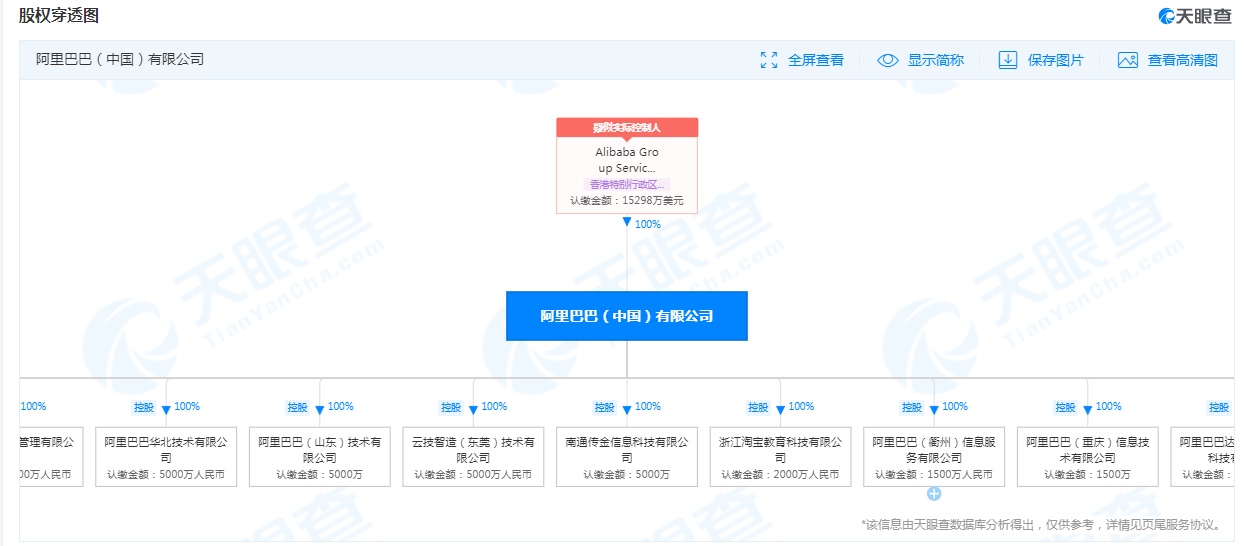1244x546 pixels.
Task: Open the Alibaba Group Services shareholder card
Action: (x=627, y=166)
